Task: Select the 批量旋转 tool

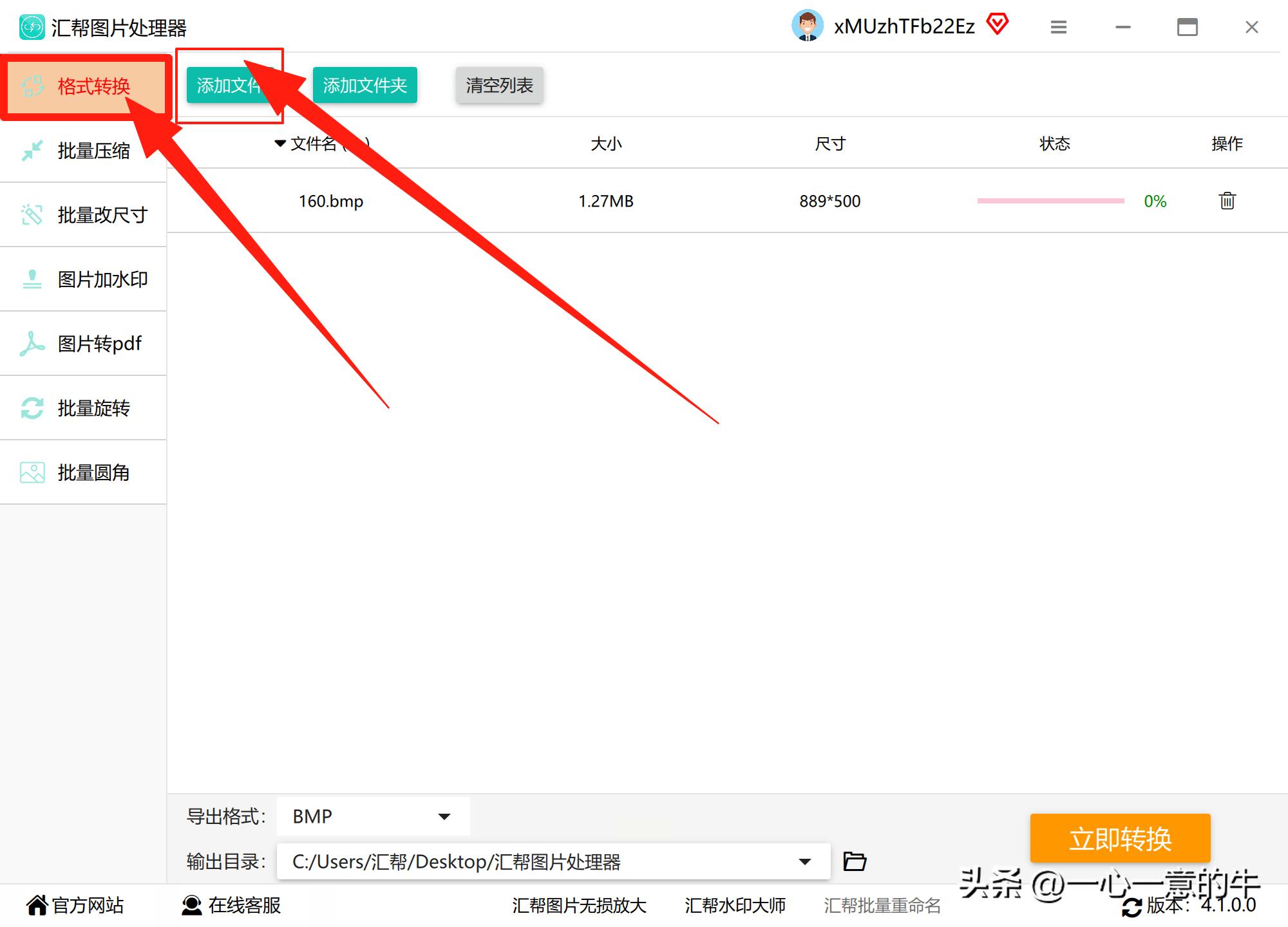Action: (93, 407)
